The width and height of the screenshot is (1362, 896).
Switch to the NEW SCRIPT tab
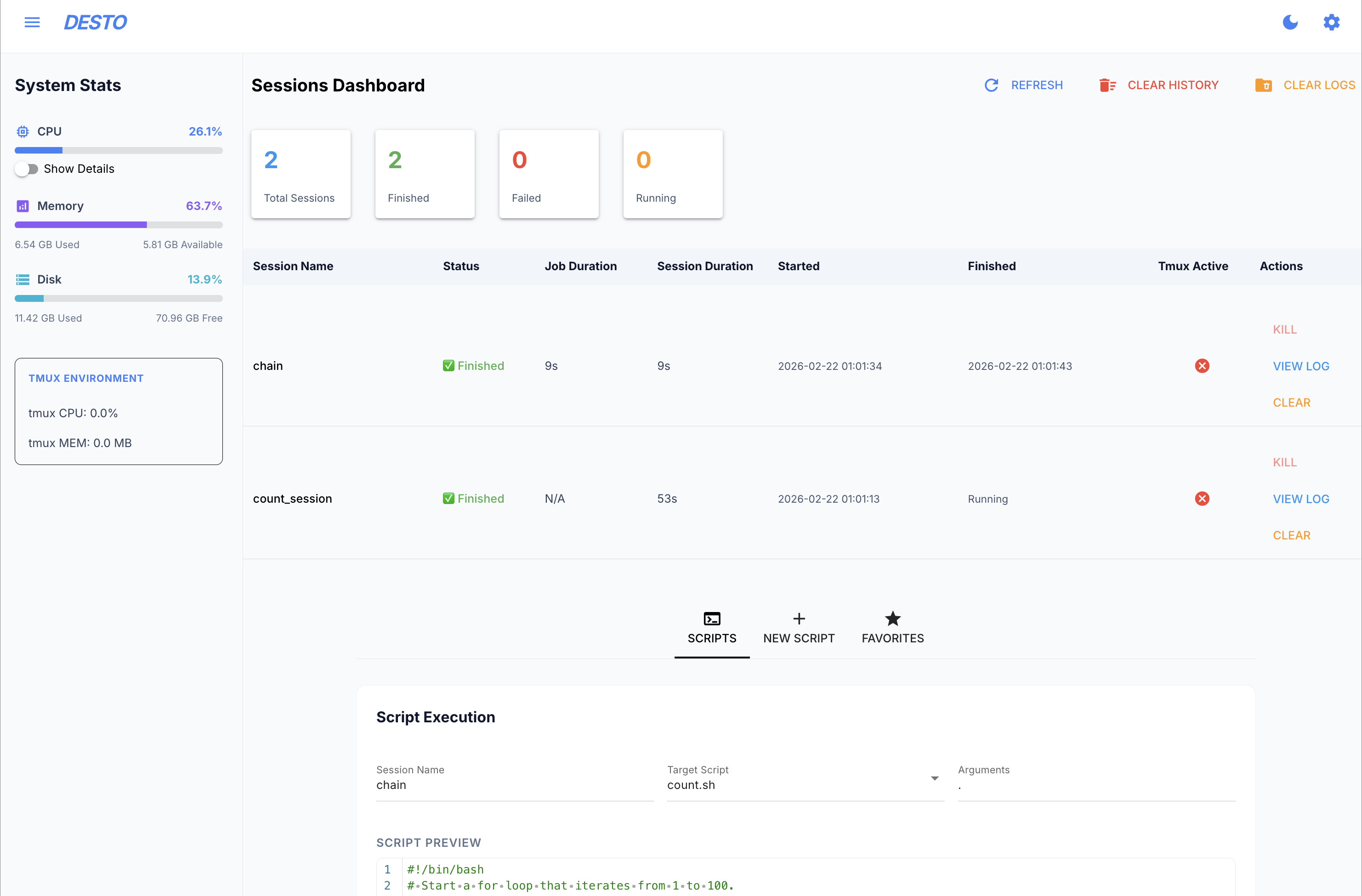pyautogui.click(x=798, y=628)
